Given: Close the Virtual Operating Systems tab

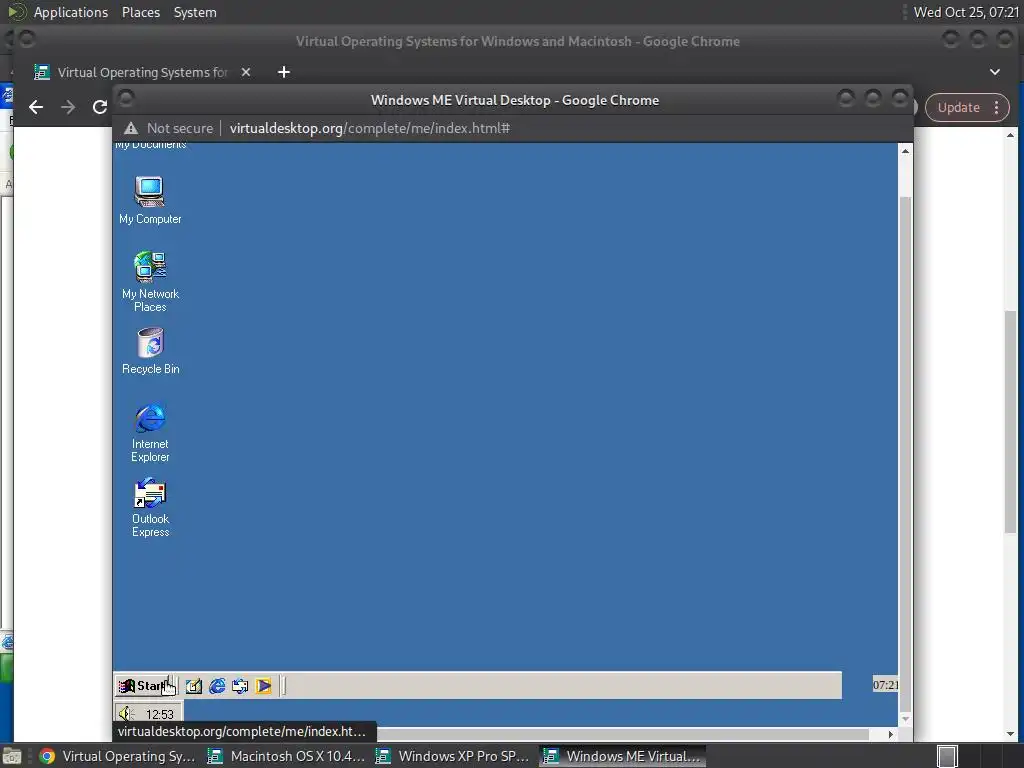Looking at the screenshot, I should click(x=246, y=72).
